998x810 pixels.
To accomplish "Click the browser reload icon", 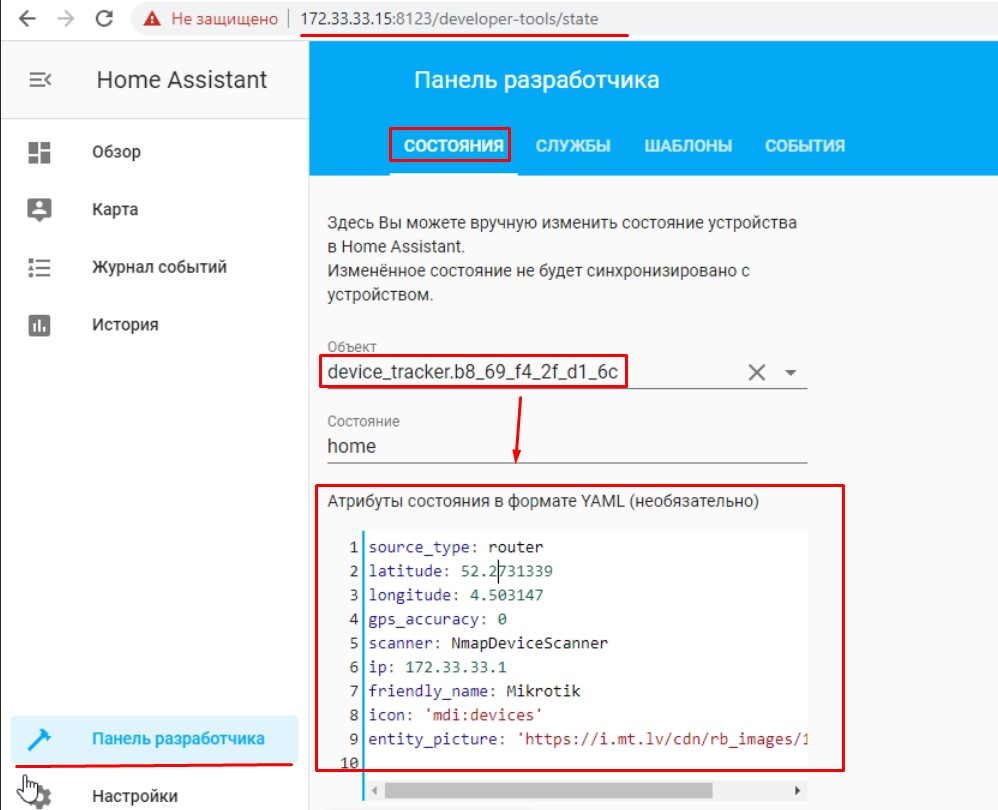I will pyautogui.click(x=103, y=19).
